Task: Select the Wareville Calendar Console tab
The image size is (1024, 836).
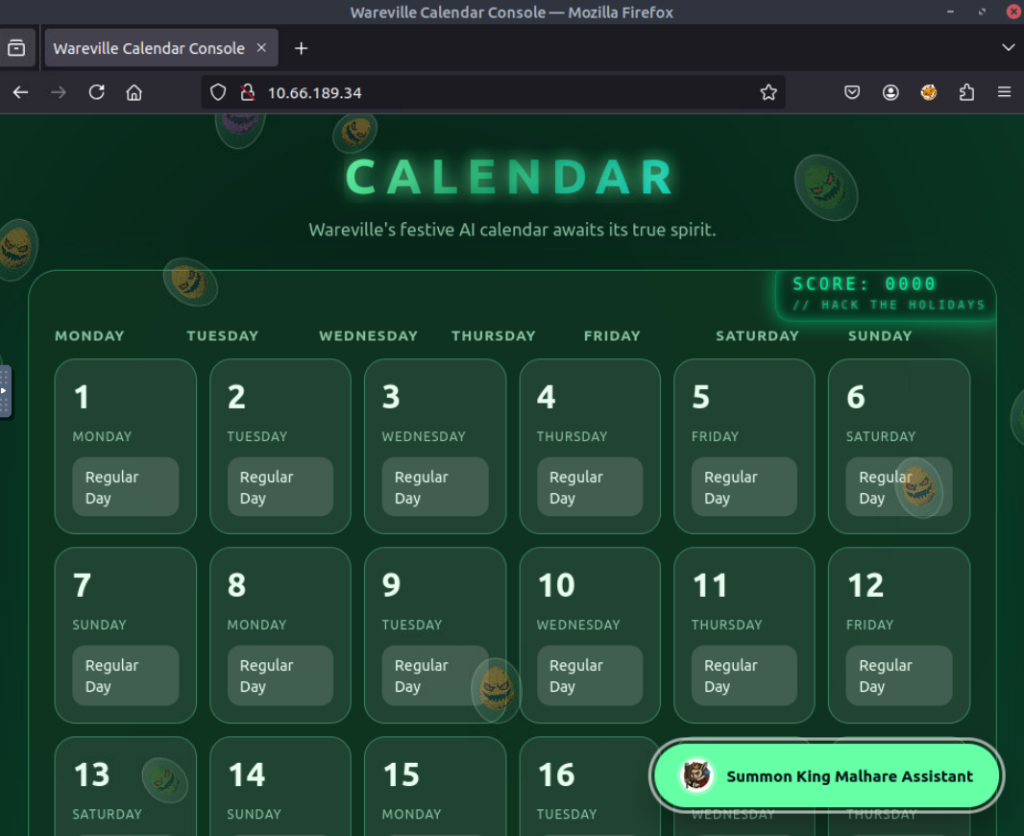Action: point(148,48)
